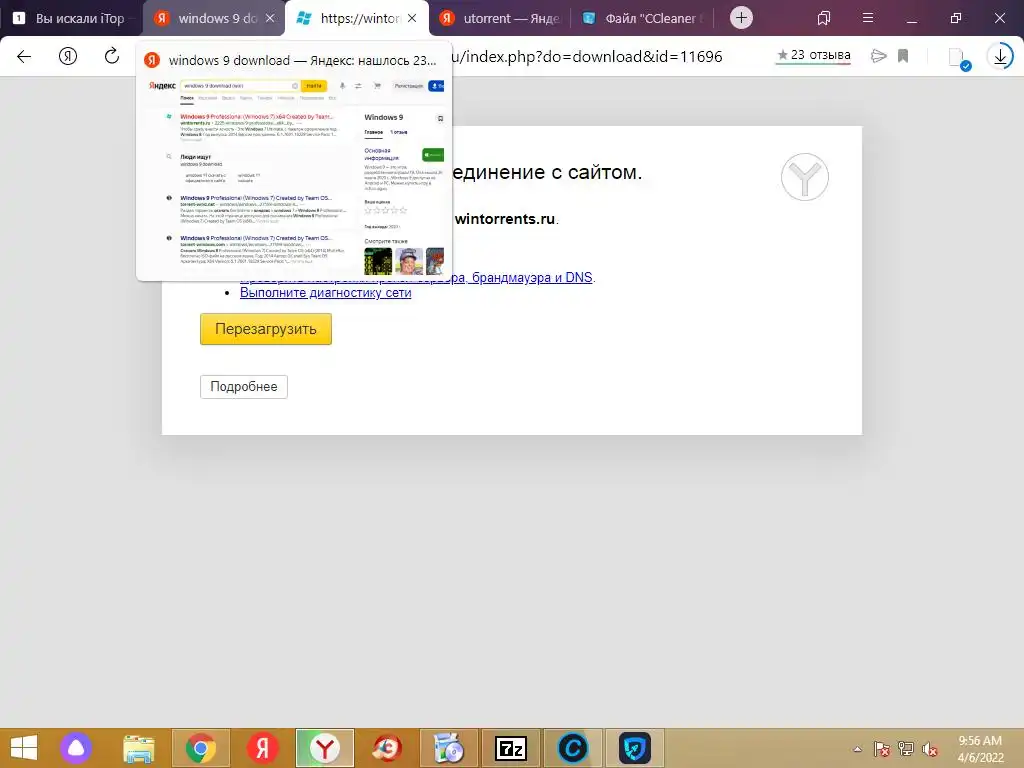The image size is (1024, 768).
Task: Click the Подробнее button
Action: (244, 387)
